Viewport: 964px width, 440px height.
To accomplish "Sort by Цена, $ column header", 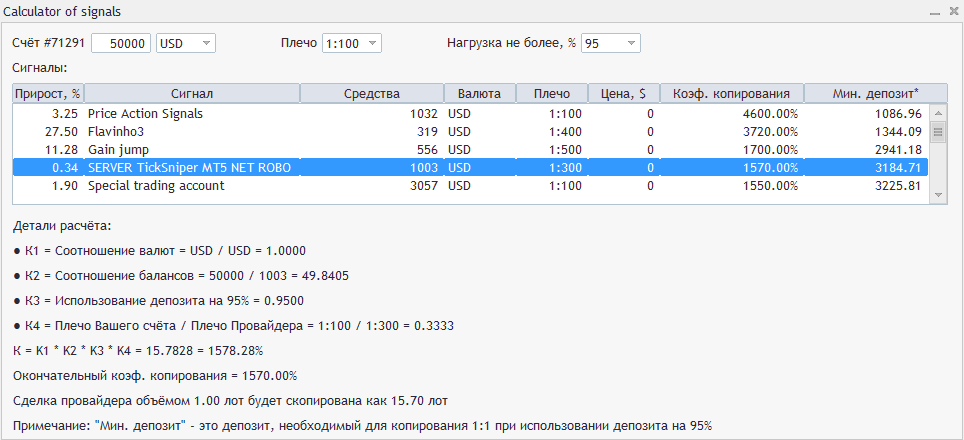I will click(x=623, y=93).
